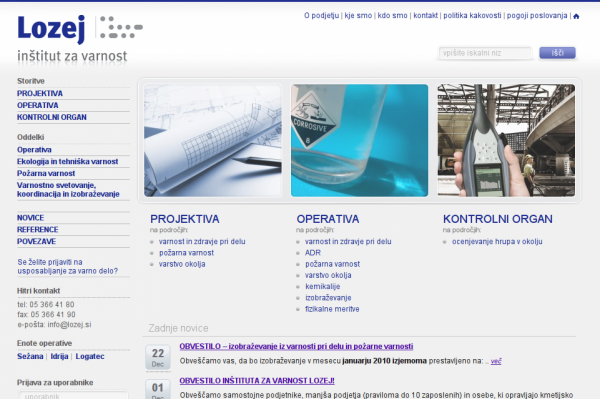Image resolution: width=600 pixels, height=399 pixels.
Task: Select 'politika kakovosti' in top menu
Action: pyautogui.click(x=472, y=16)
